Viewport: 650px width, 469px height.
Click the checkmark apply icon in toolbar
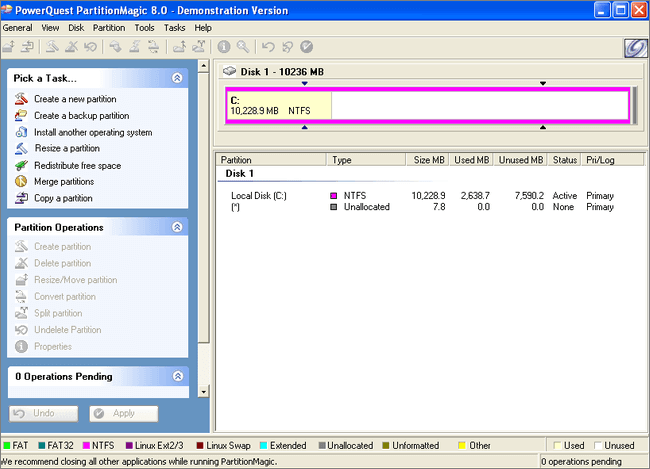(306, 47)
